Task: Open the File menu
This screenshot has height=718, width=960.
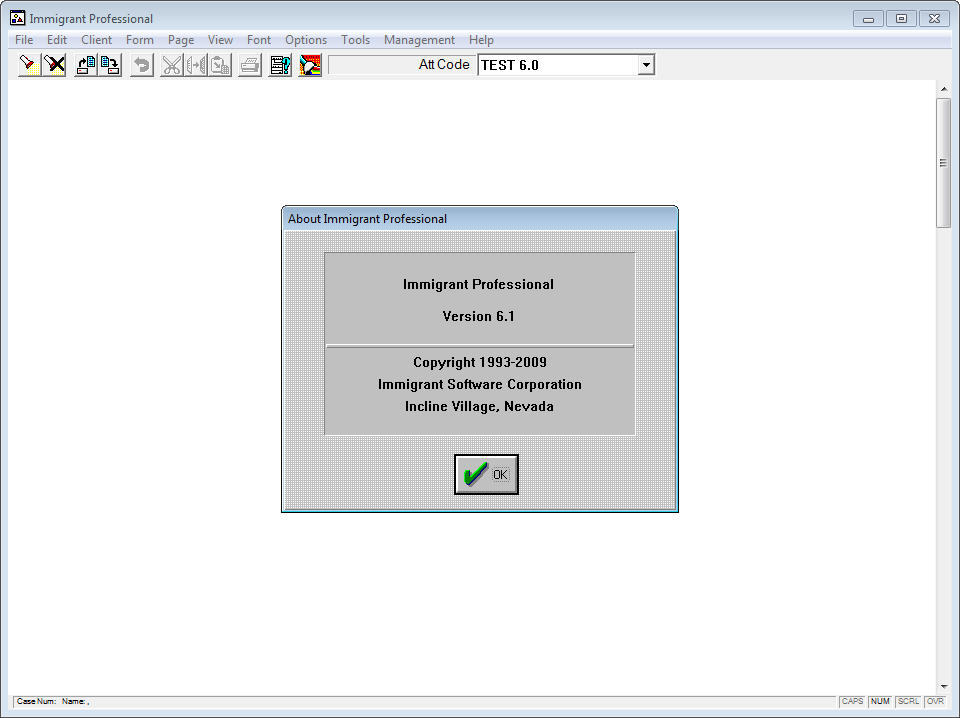Action: click(x=24, y=40)
